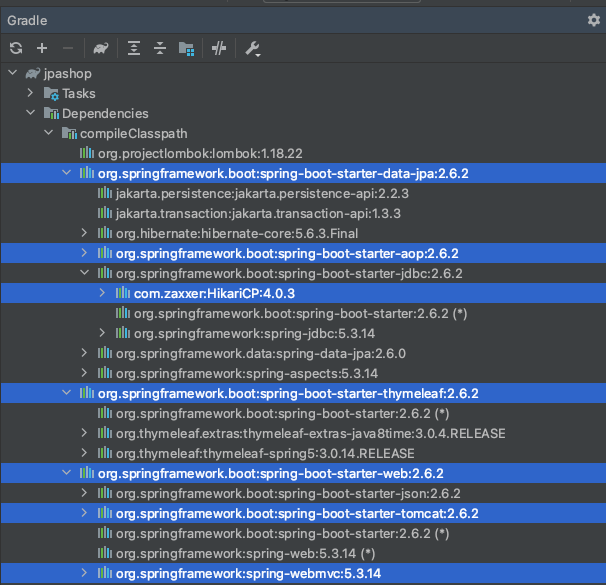Click thymeleaf-spring5 library icon
The image size is (606, 585).
tap(105, 453)
